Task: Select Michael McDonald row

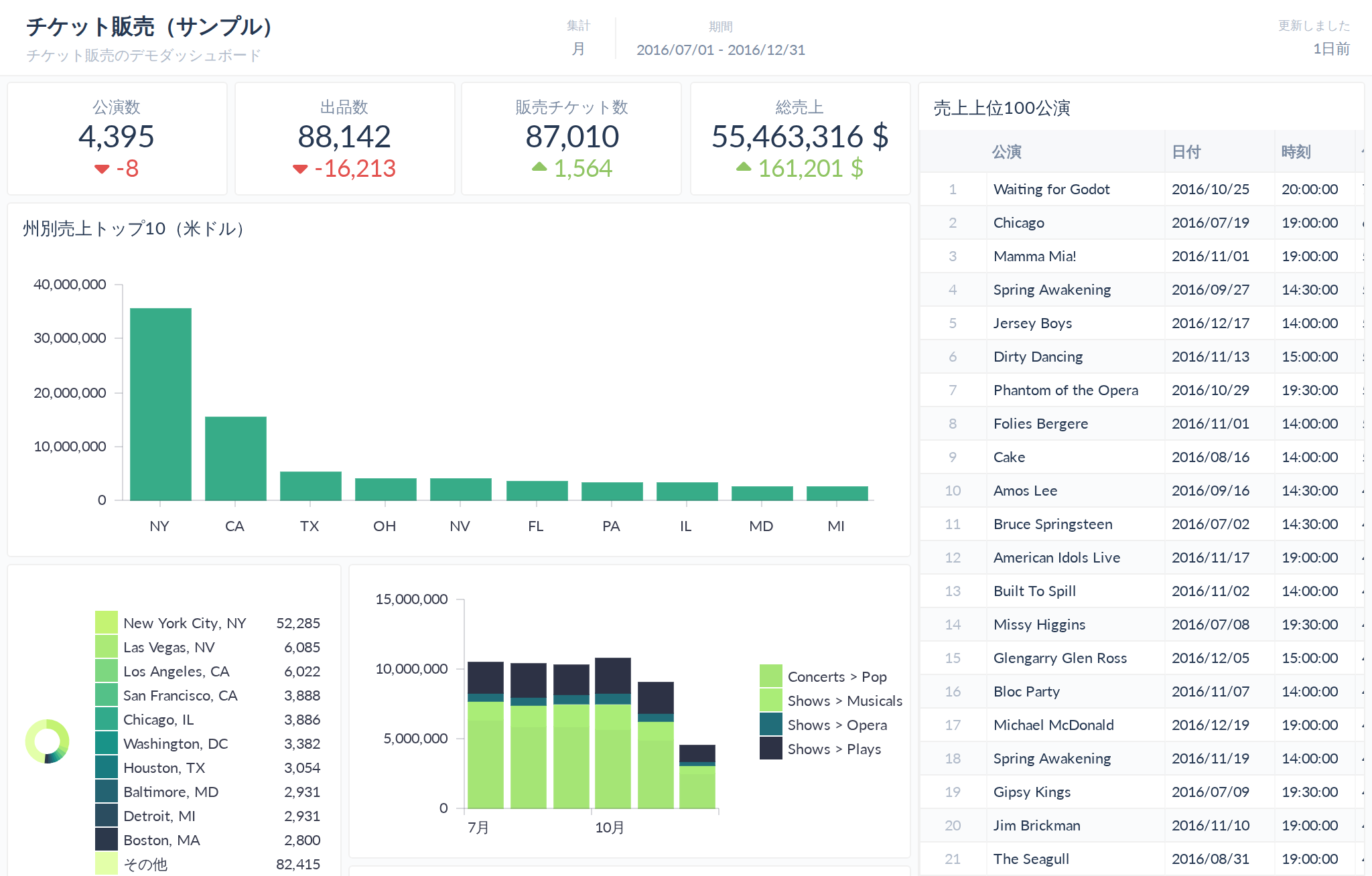Action: (x=1142, y=725)
